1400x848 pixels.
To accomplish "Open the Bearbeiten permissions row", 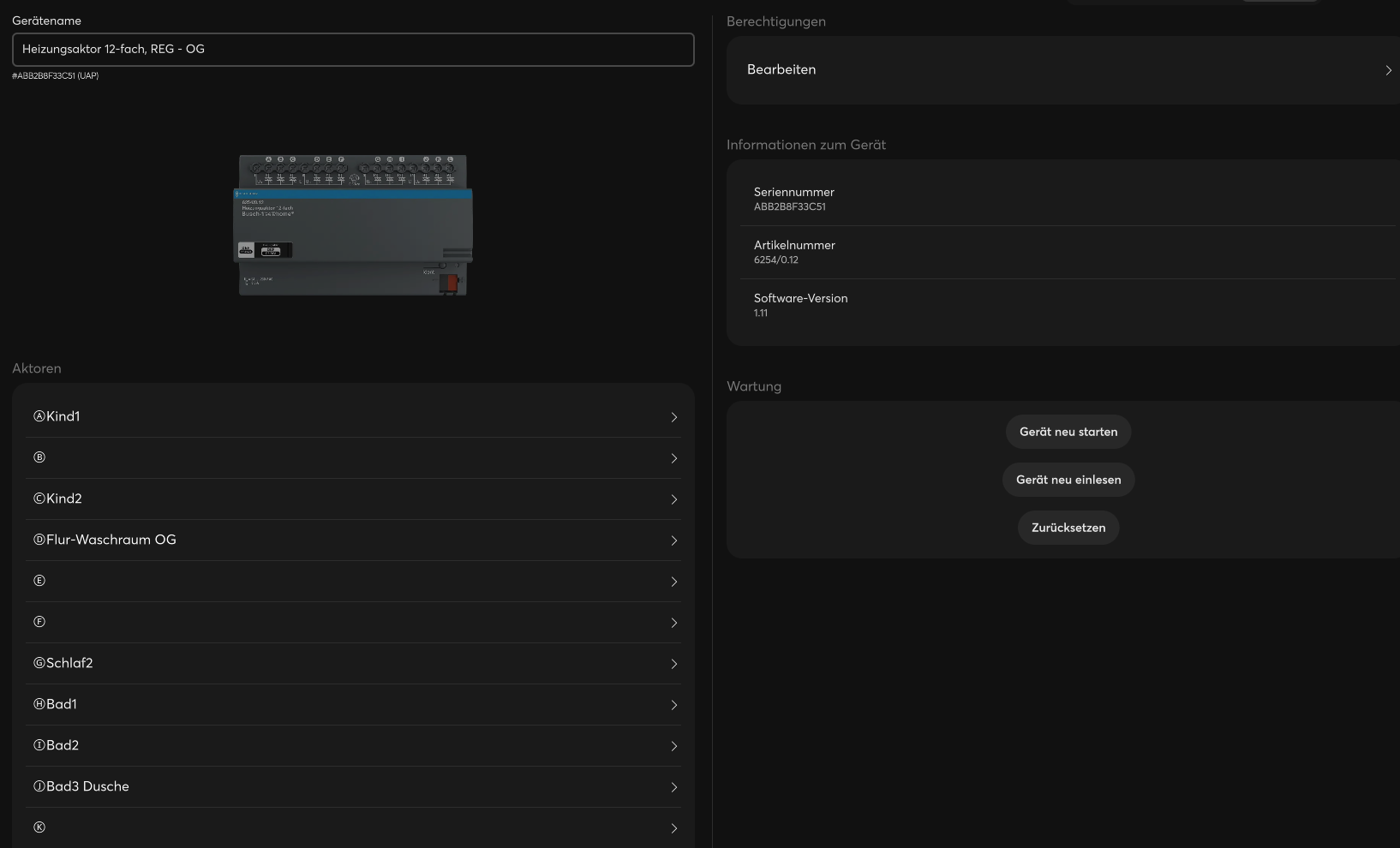I will point(1062,70).
